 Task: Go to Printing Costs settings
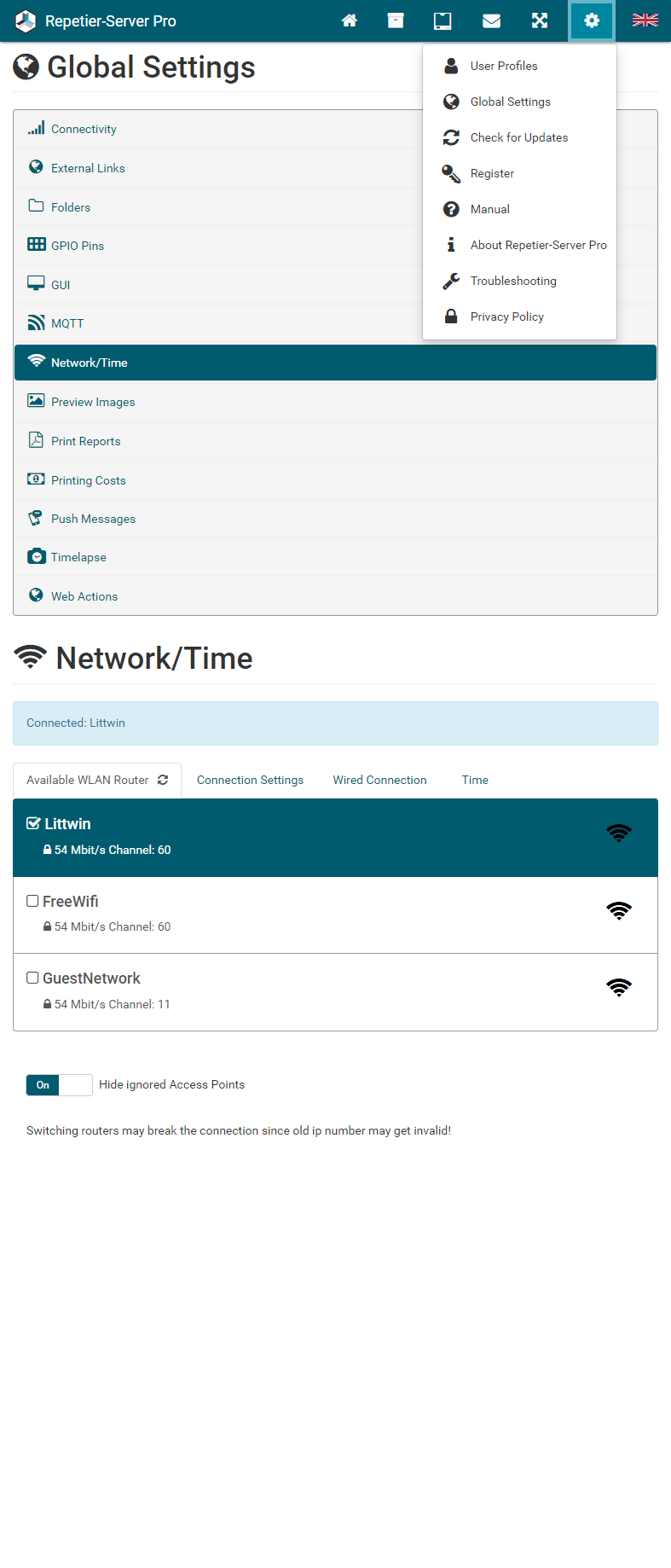pyautogui.click(x=88, y=480)
